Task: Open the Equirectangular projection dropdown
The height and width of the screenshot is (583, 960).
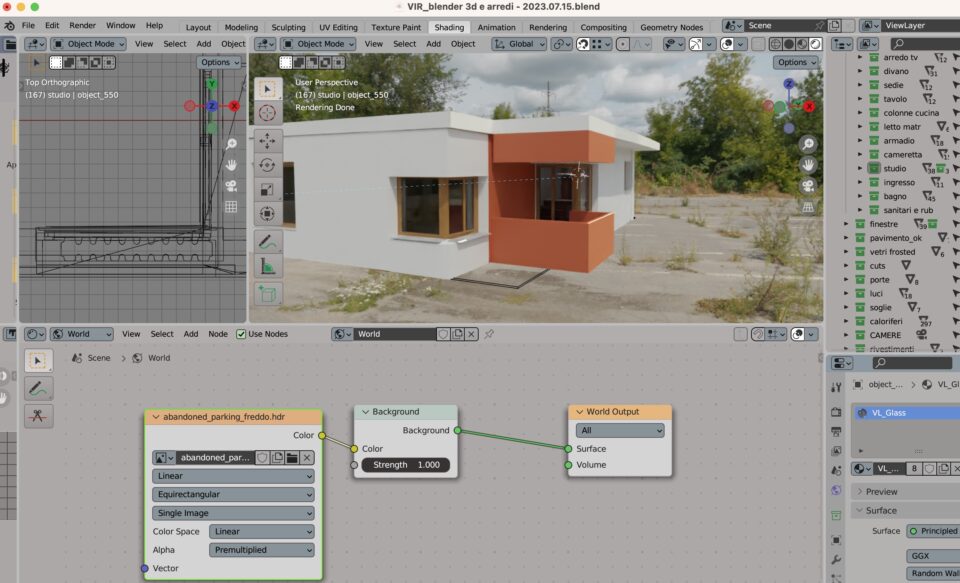Action: point(234,494)
